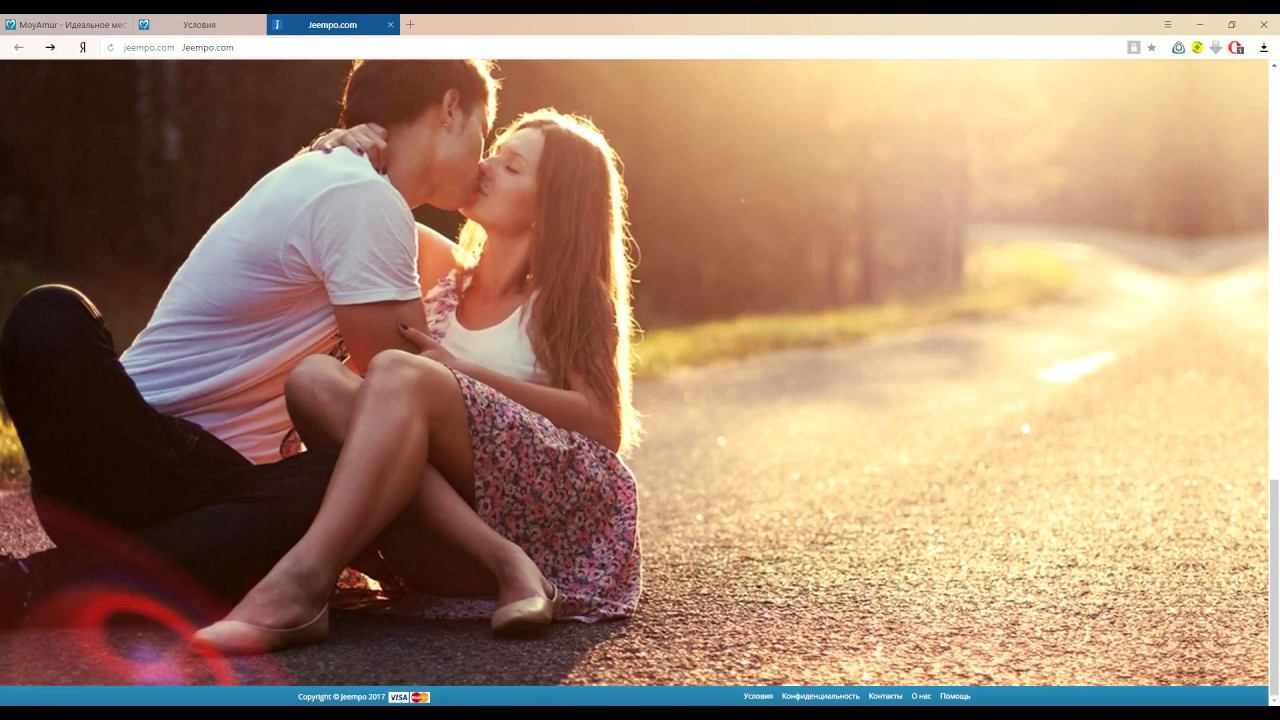Select the Jeempo.com tab
Image resolution: width=1280 pixels, height=720 pixels.
tap(333, 25)
